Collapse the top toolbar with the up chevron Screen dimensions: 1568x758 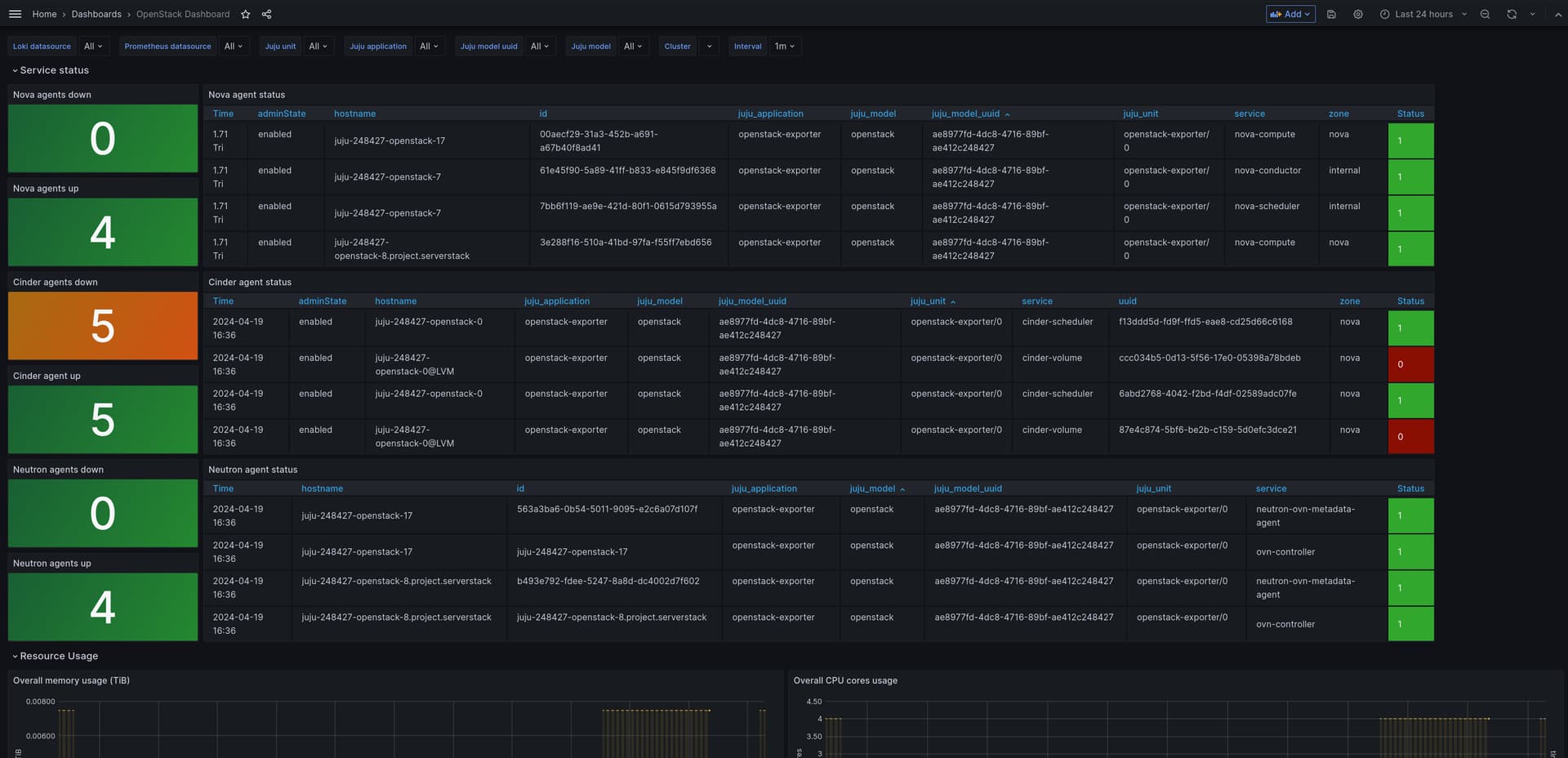(1557, 14)
